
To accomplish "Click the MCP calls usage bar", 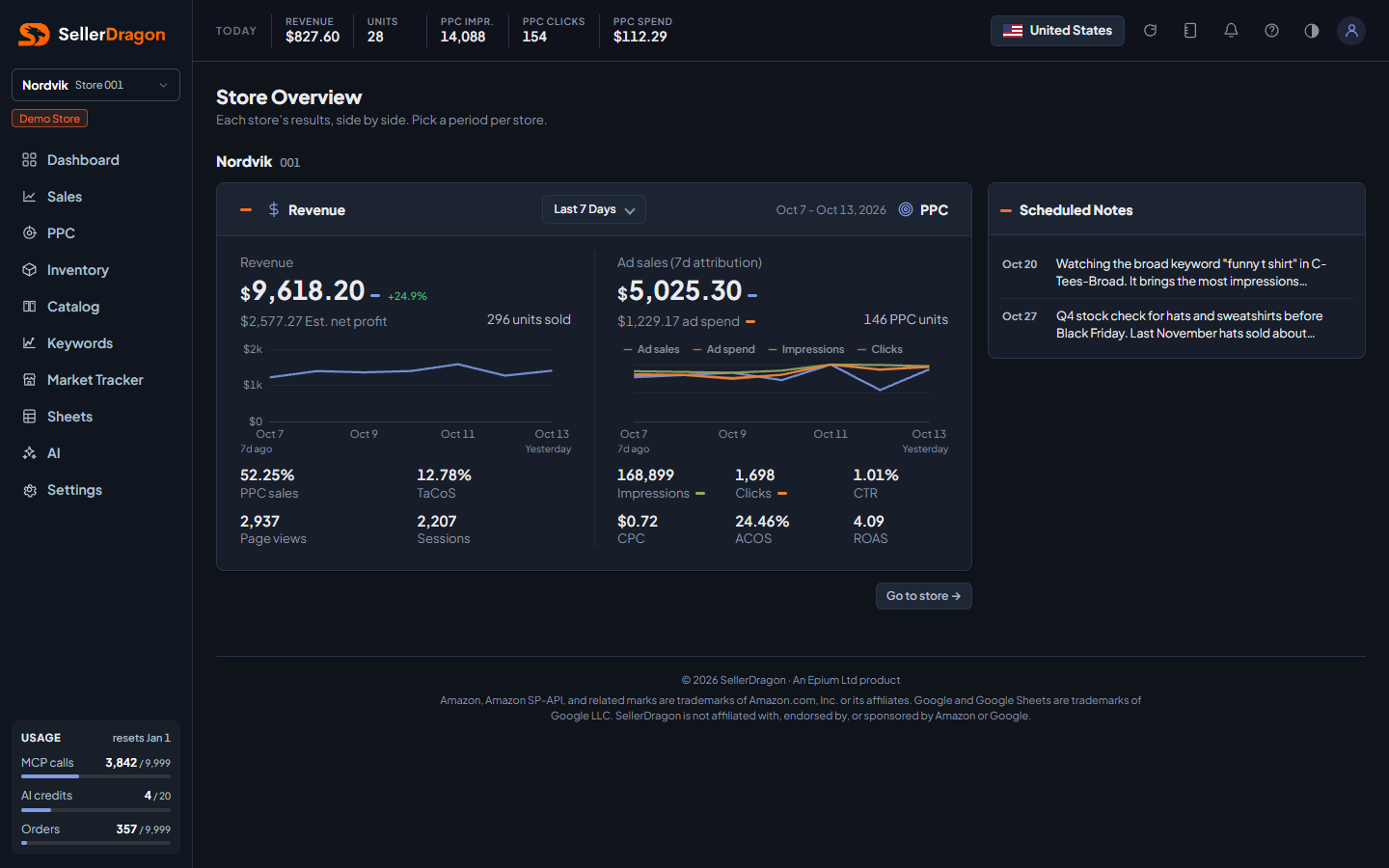I will pyautogui.click(x=95, y=775).
